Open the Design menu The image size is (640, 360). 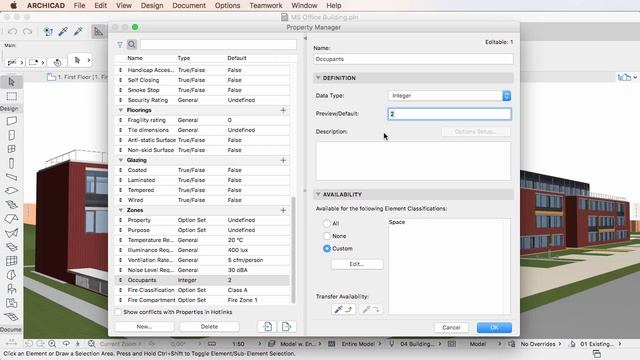click(152, 5)
